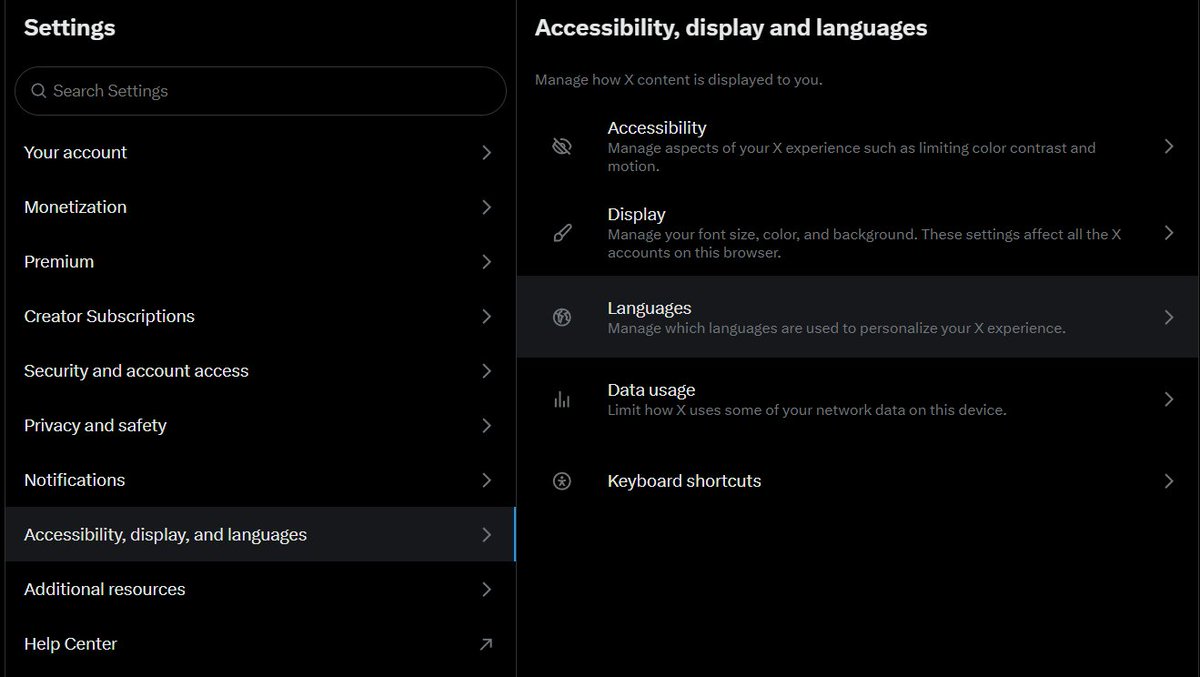The image size is (1200, 677).
Task: Open the Languages option title
Action: pos(649,308)
